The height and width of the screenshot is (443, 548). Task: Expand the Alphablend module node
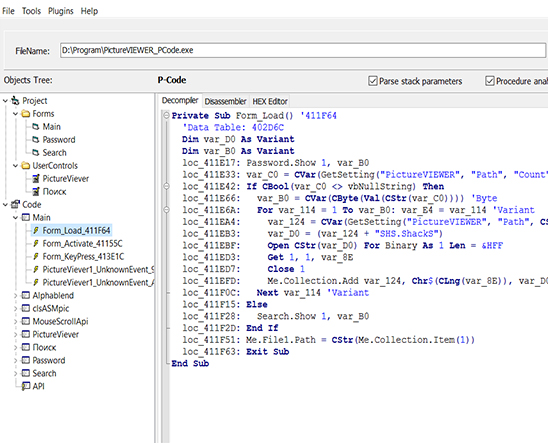[15, 296]
